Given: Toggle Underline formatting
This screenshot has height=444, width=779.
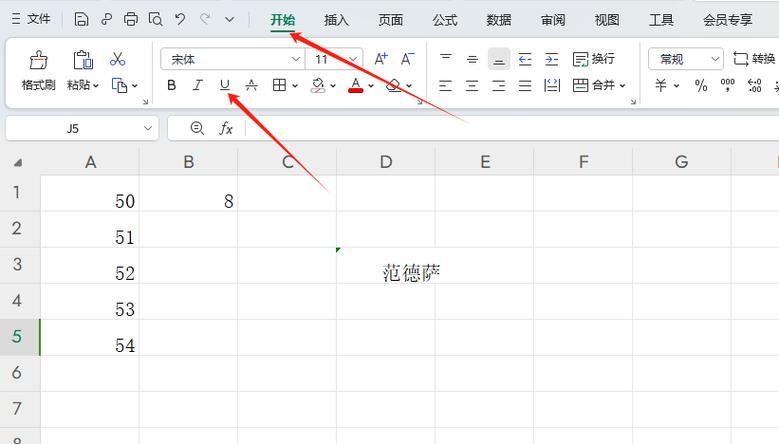Looking at the screenshot, I should (x=225, y=85).
